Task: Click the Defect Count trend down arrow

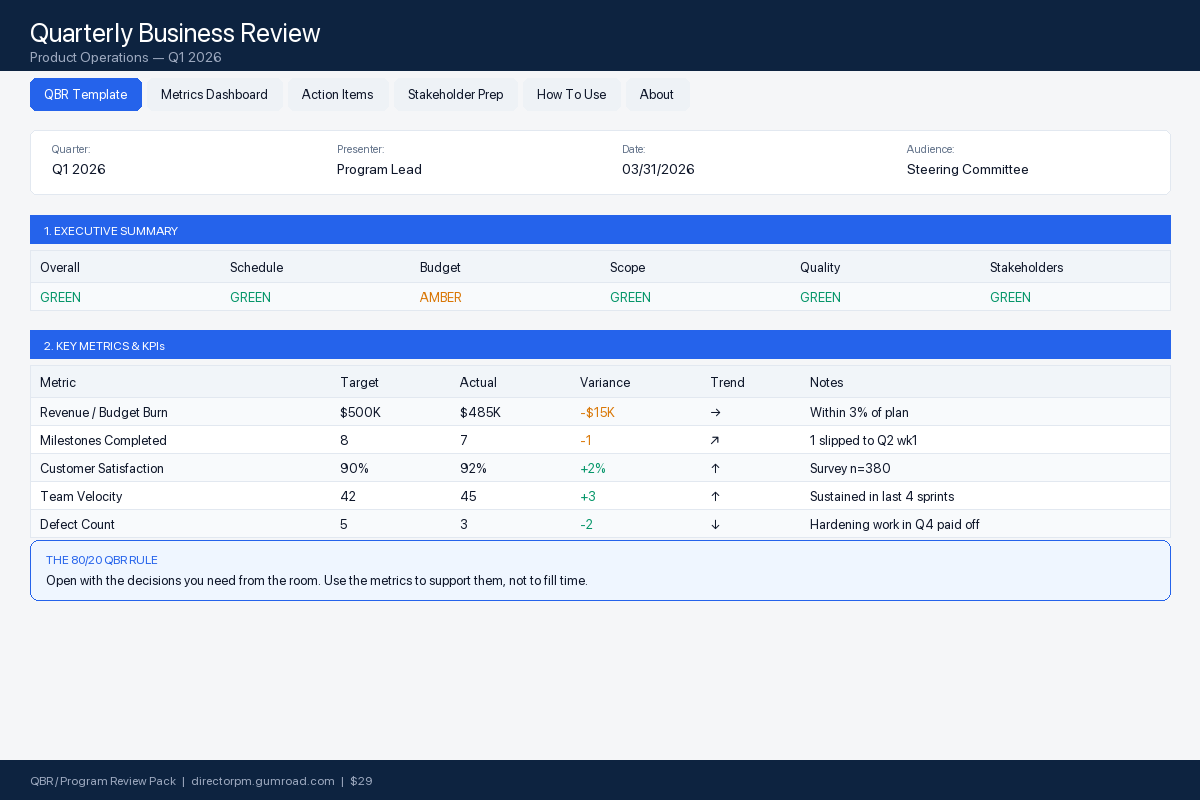Action: coord(715,524)
